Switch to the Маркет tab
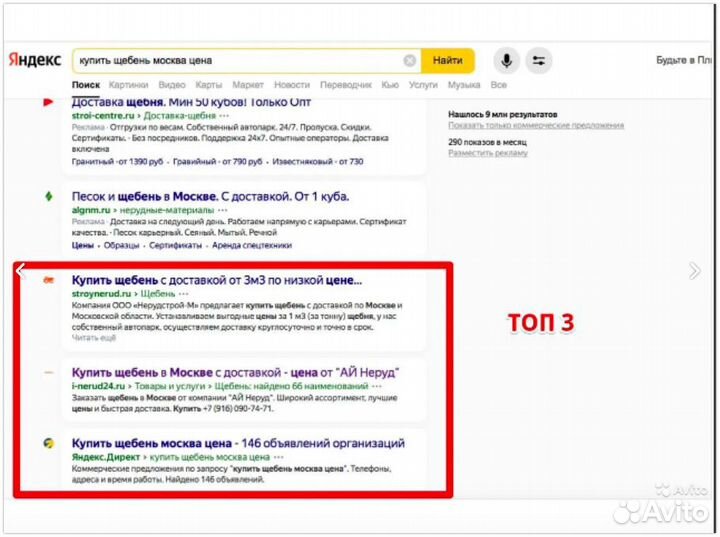Viewport: 720px width, 537px height. click(x=248, y=85)
